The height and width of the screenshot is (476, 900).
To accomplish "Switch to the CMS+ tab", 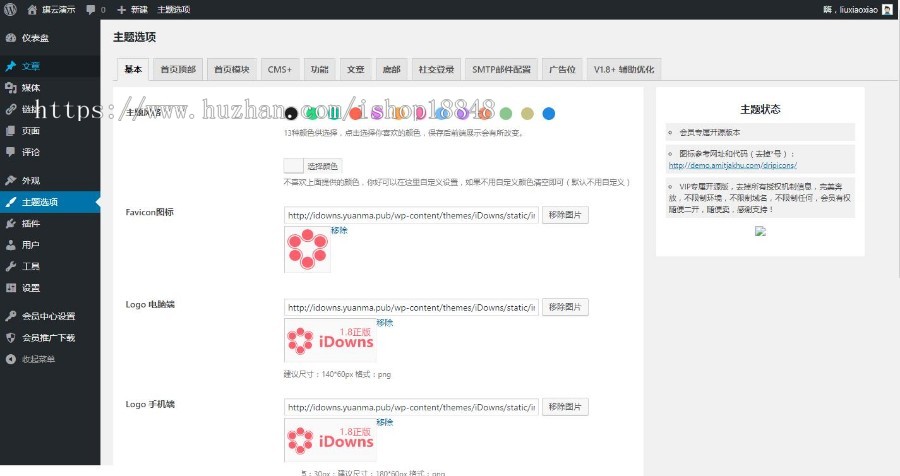I will click(x=280, y=69).
